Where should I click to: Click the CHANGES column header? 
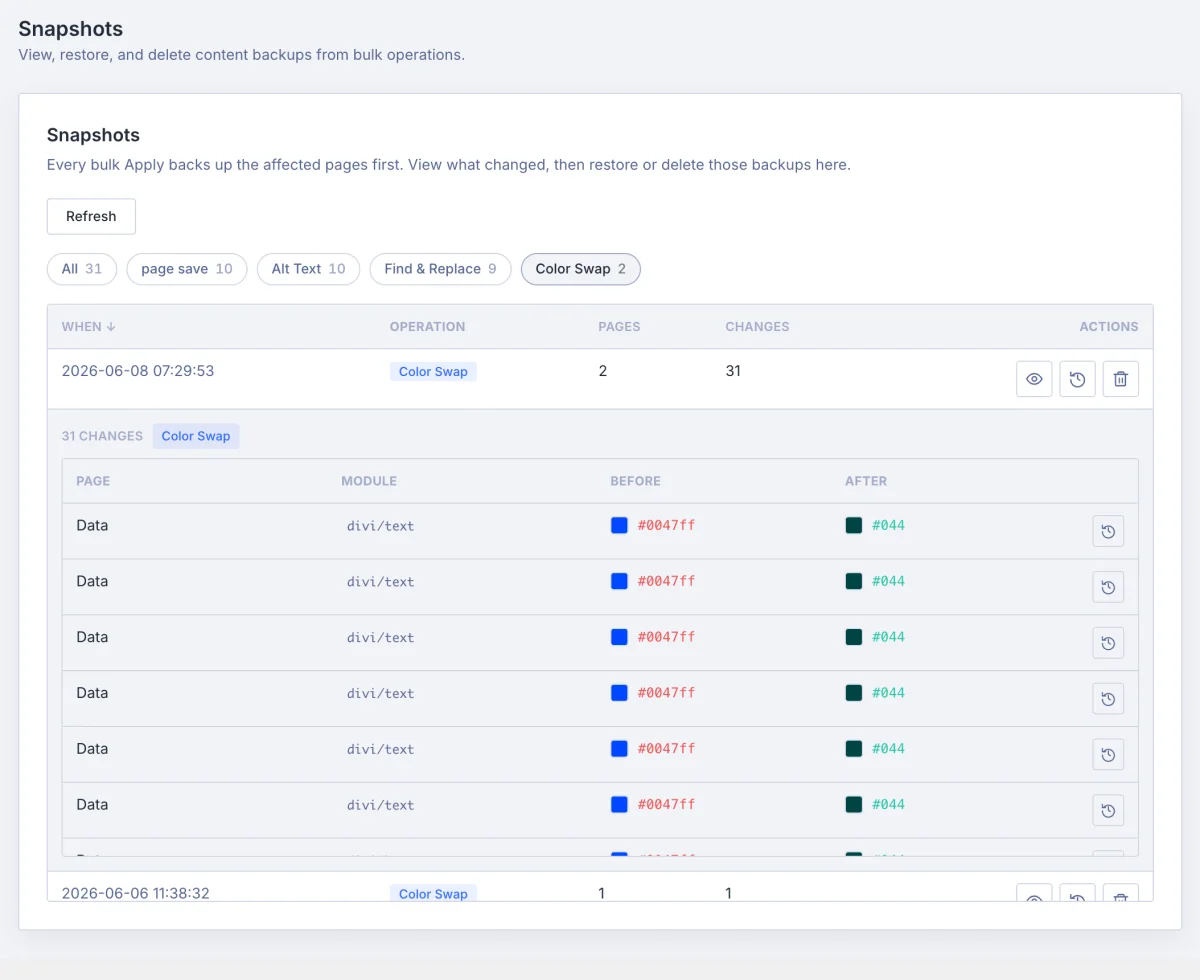(x=757, y=326)
